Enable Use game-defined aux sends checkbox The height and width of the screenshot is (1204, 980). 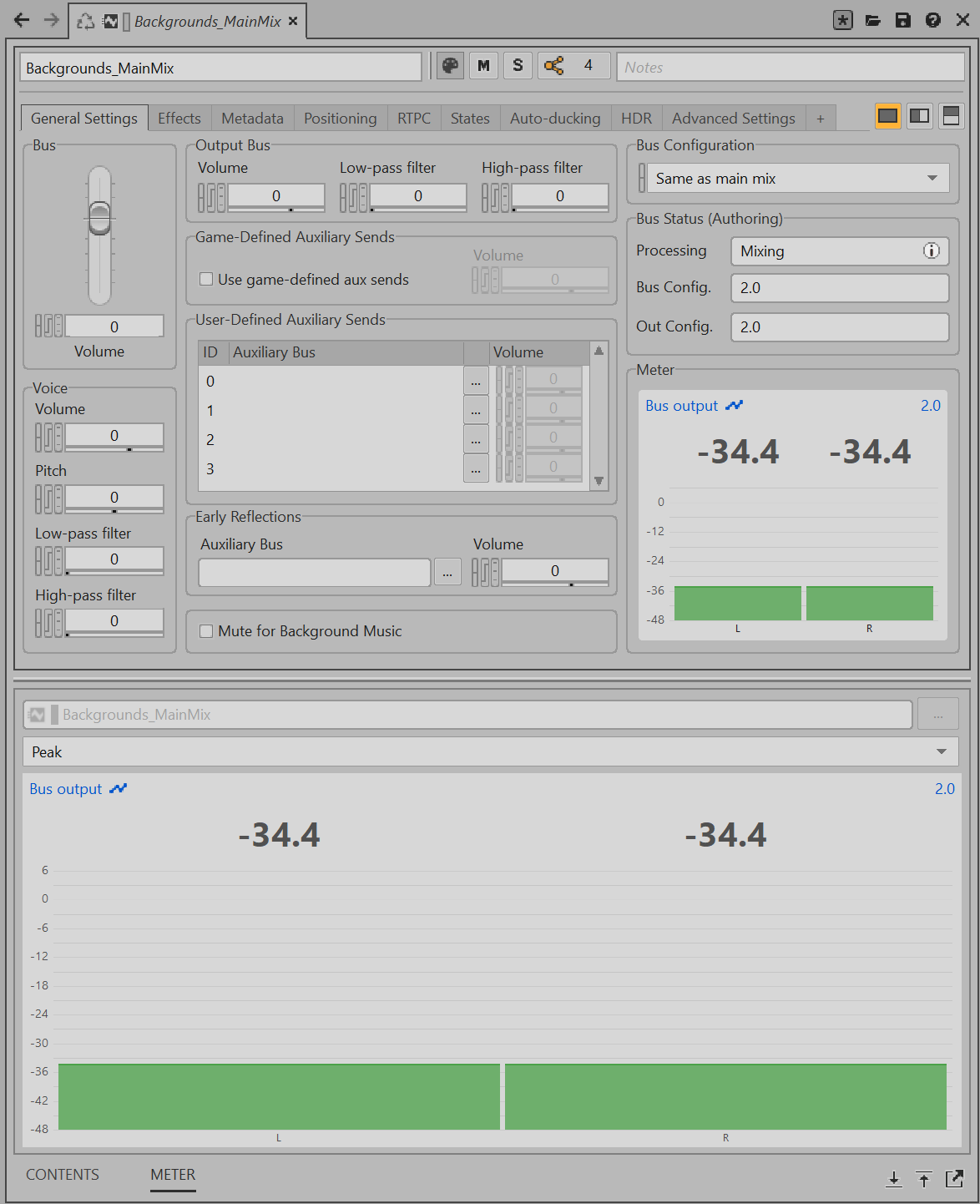pyautogui.click(x=206, y=280)
